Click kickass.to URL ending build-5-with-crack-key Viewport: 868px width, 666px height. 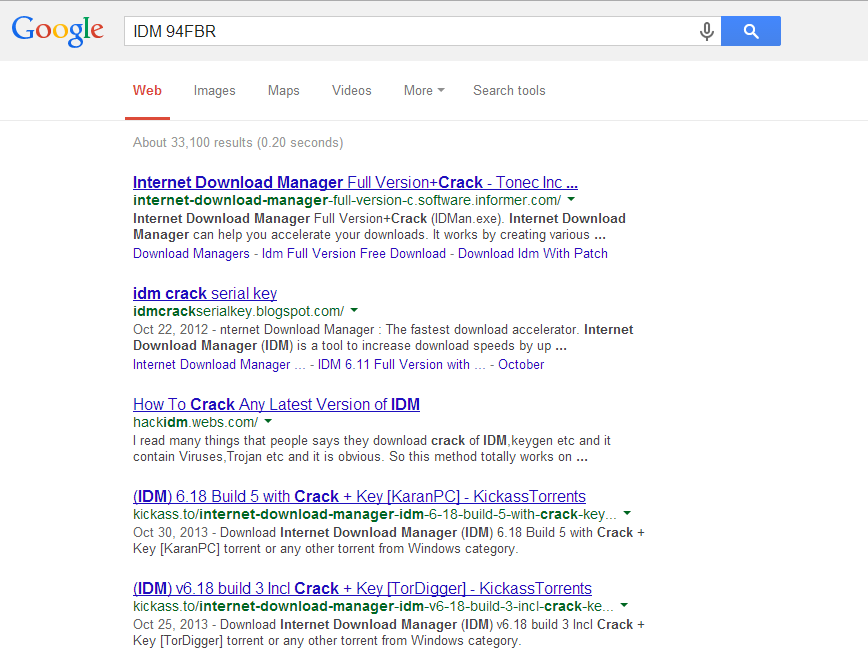coord(375,514)
